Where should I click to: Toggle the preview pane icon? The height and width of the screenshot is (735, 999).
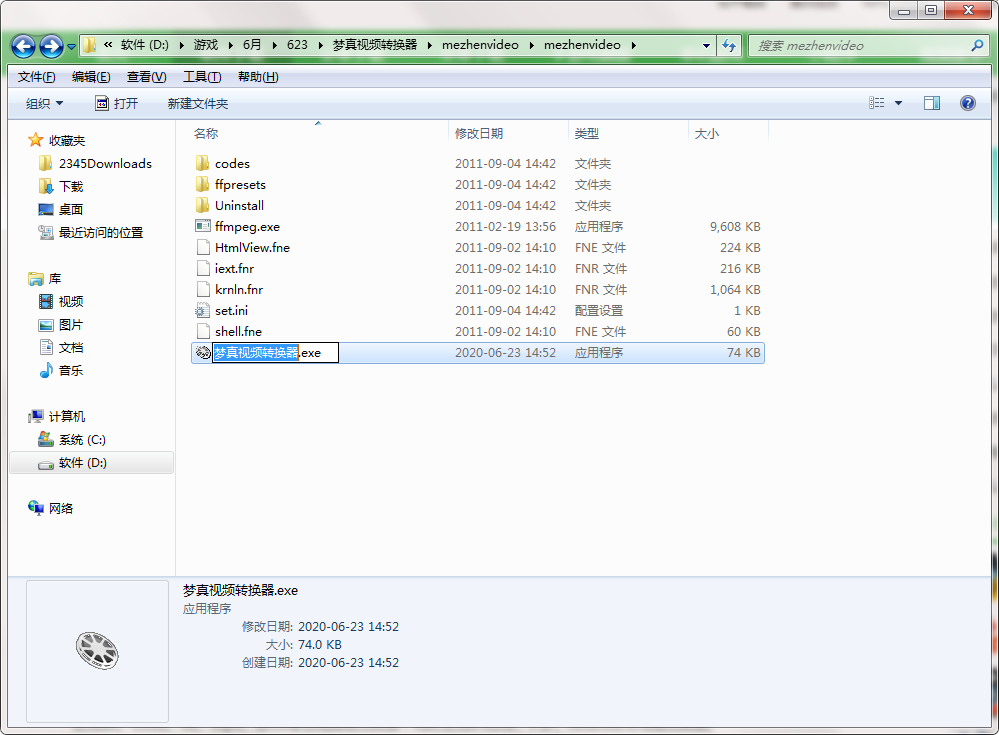(x=931, y=103)
